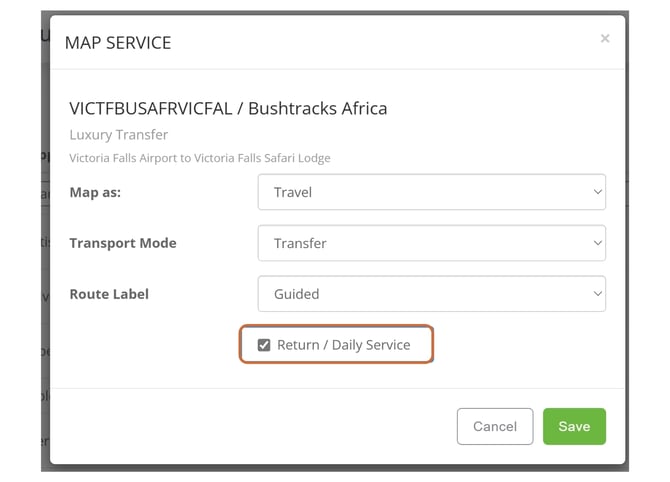Click the Luxury Transfer subtitle text
The image size is (670, 482).
click(x=119, y=134)
